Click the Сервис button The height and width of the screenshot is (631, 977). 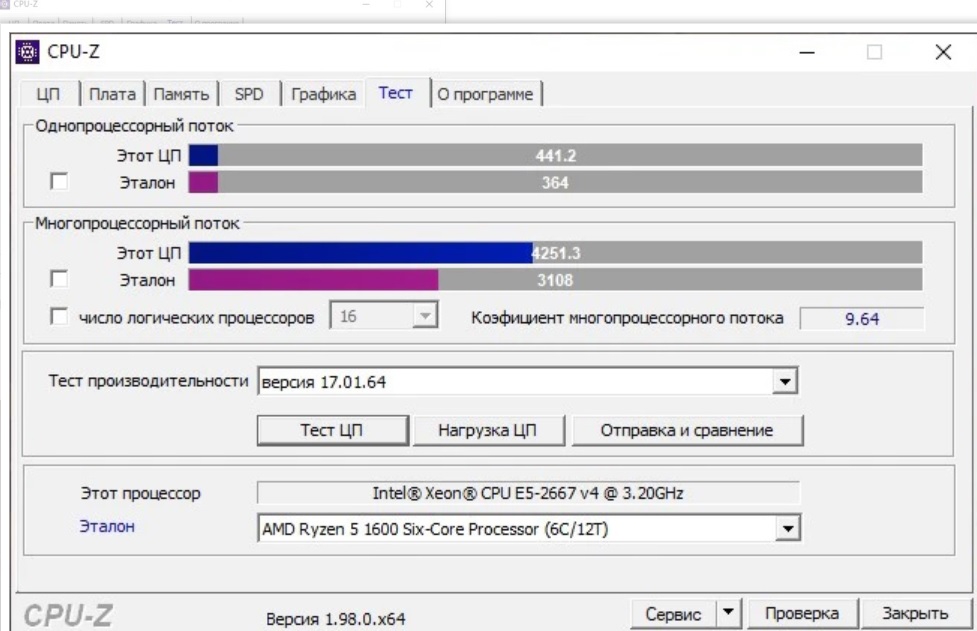674,615
